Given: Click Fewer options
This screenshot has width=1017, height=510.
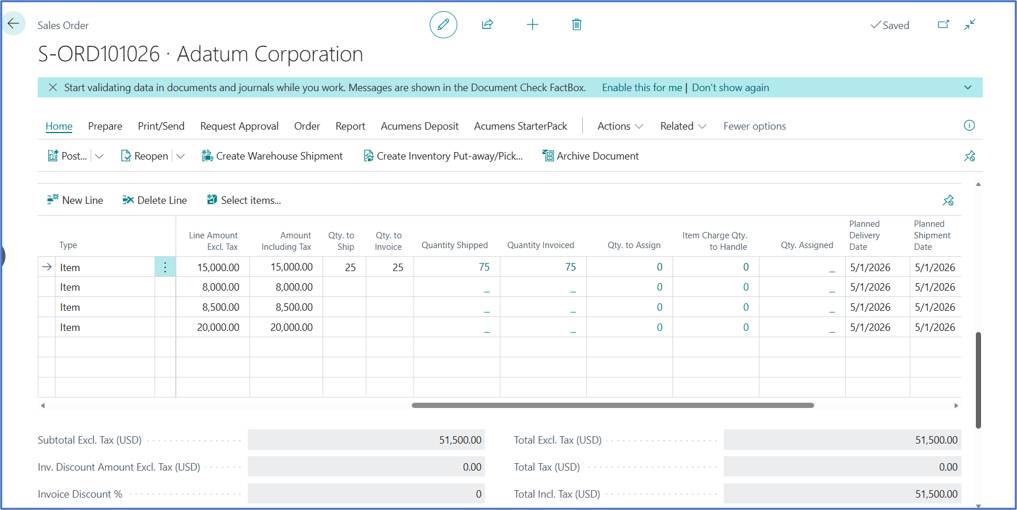Looking at the screenshot, I should (754, 126).
